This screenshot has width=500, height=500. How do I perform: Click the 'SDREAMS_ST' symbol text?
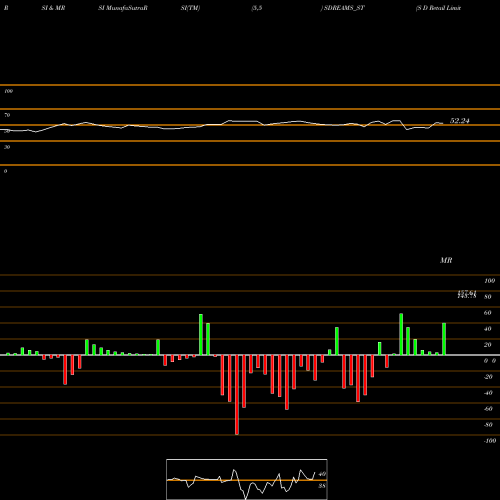coord(344,8)
